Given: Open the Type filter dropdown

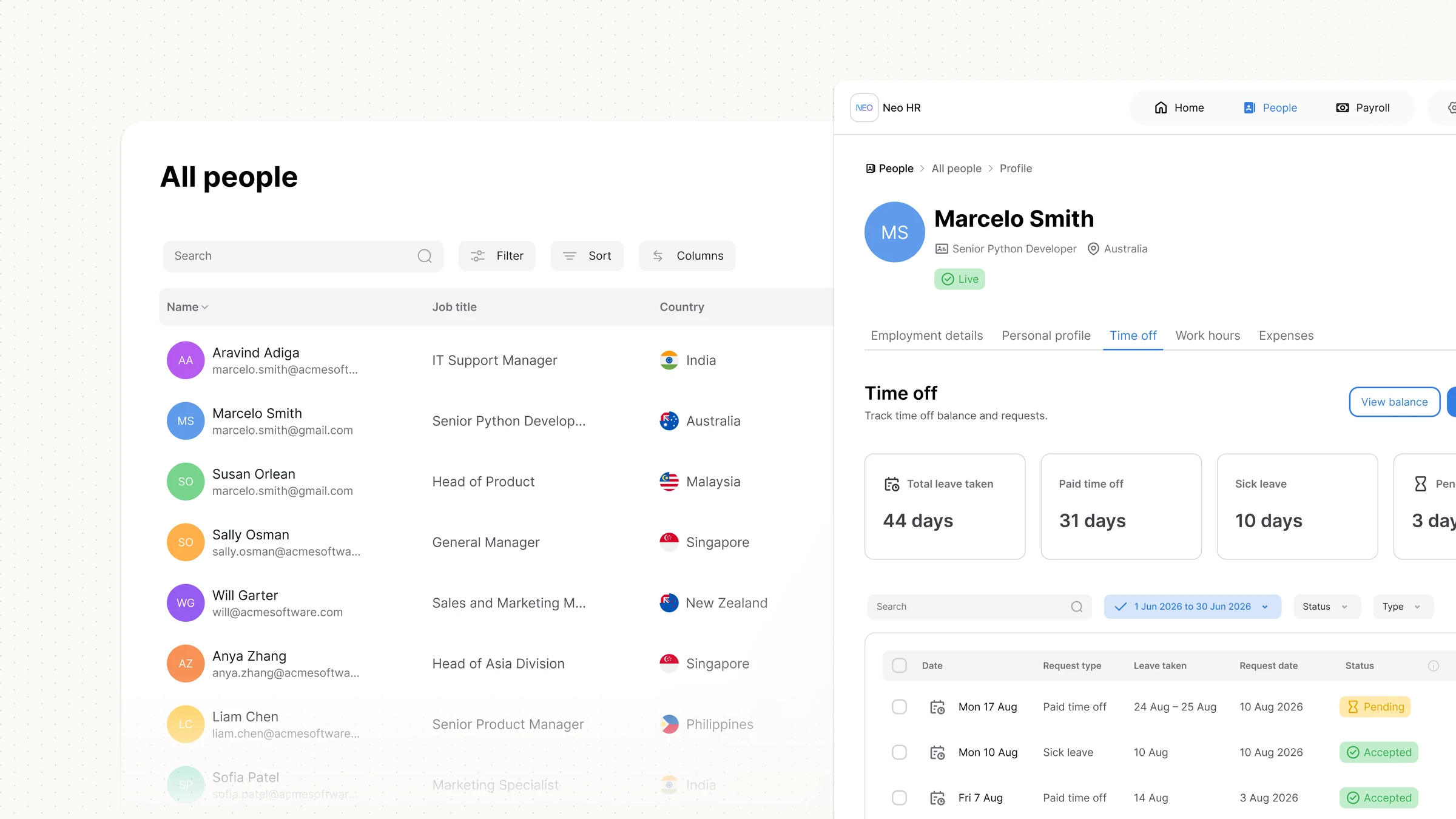Looking at the screenshot, I should point(1403,607).
